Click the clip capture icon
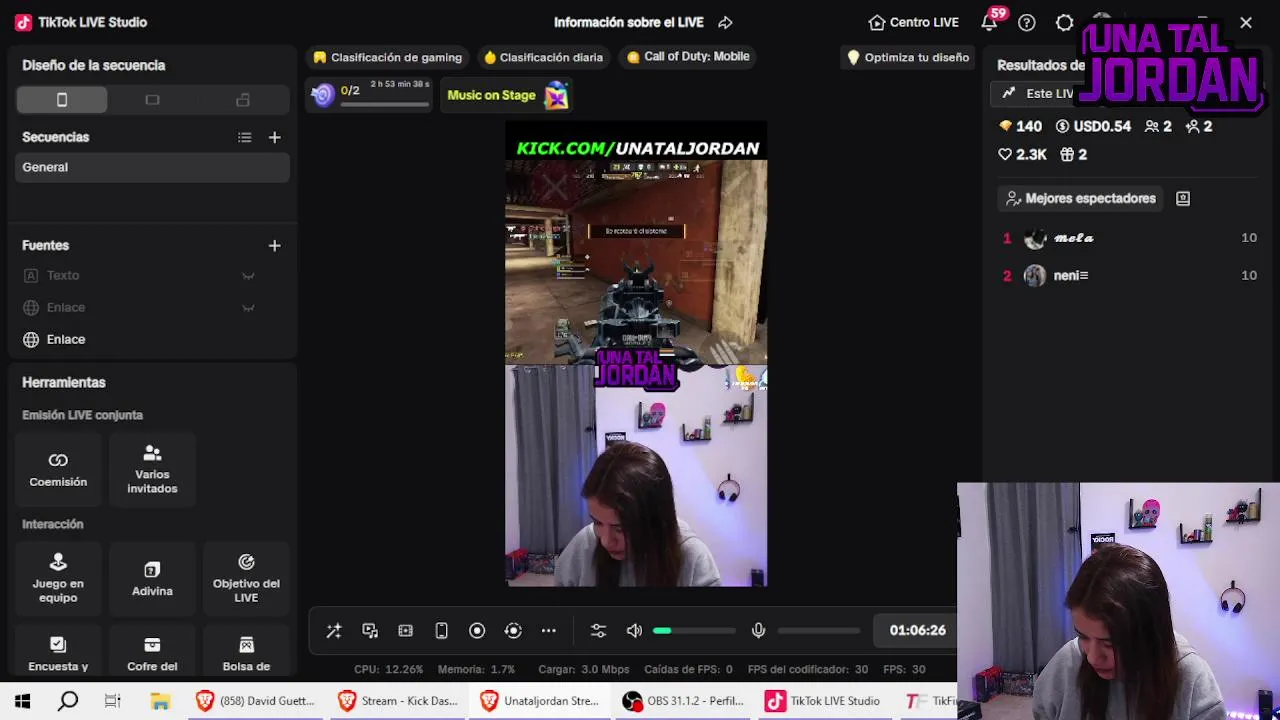This screenshot has height=720, width=1280. point(405,631)
